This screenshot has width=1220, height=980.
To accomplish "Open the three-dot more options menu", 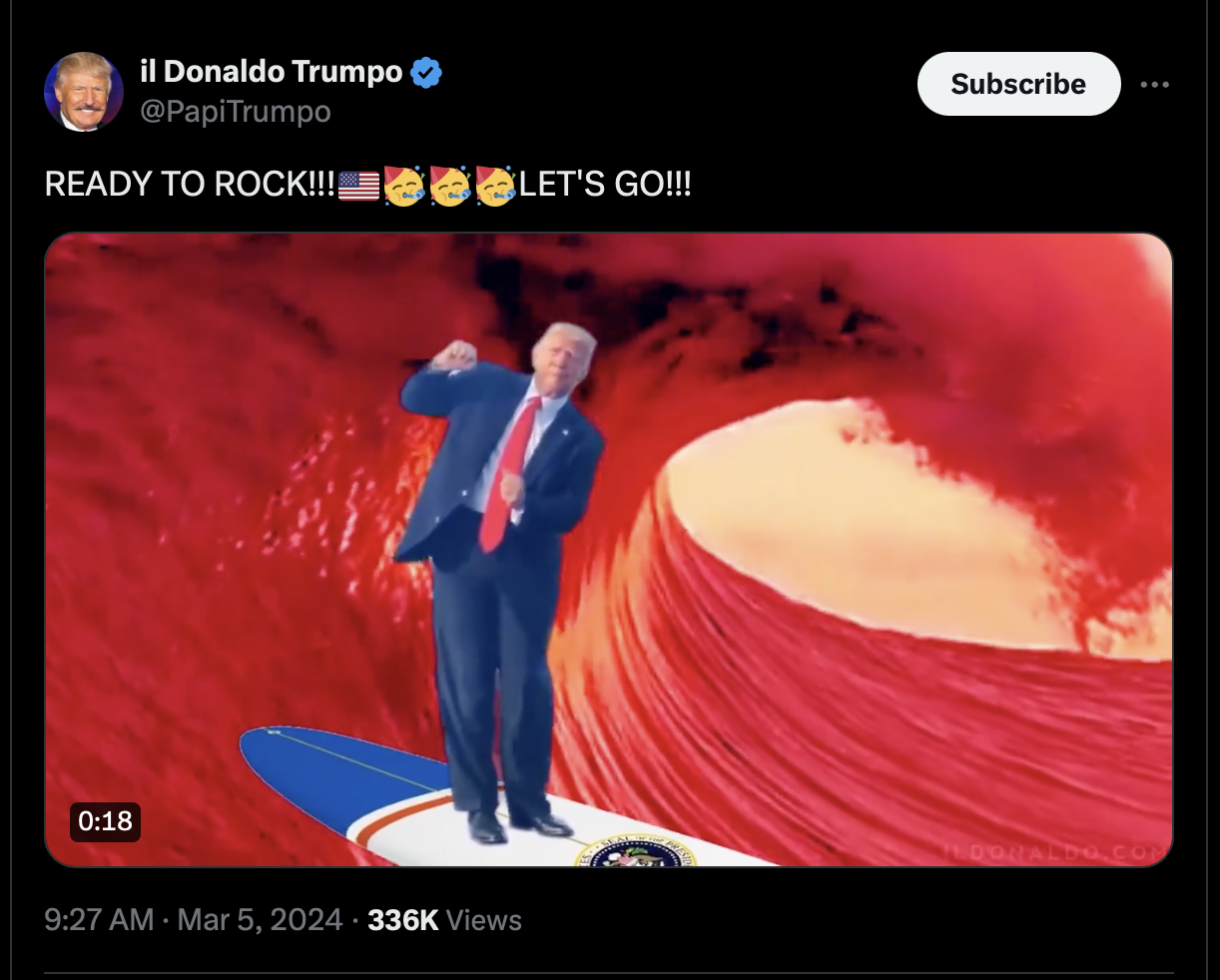I will [1155, 84].
